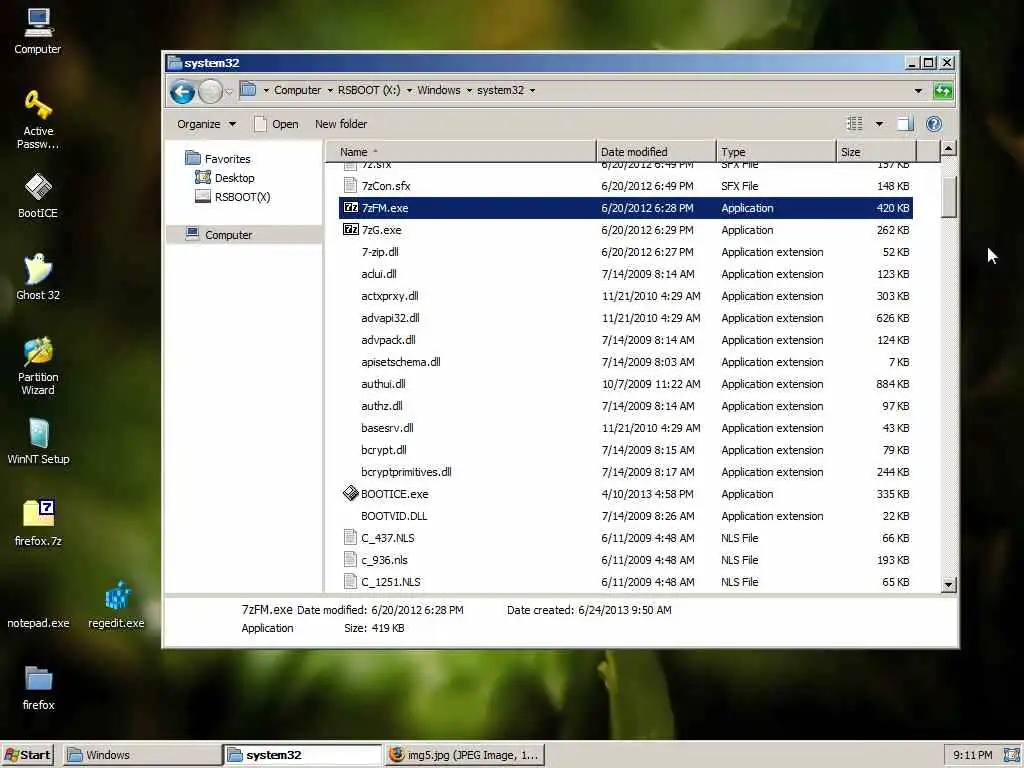Click the New folder button
This screenshot has height=768, width=1024.
[341, 124]
